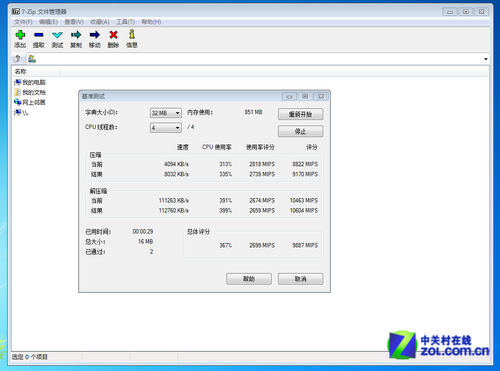The image size is (500, 371).
Task: Maximize the benchmark dialog window
Action: (x=305, y=96)
